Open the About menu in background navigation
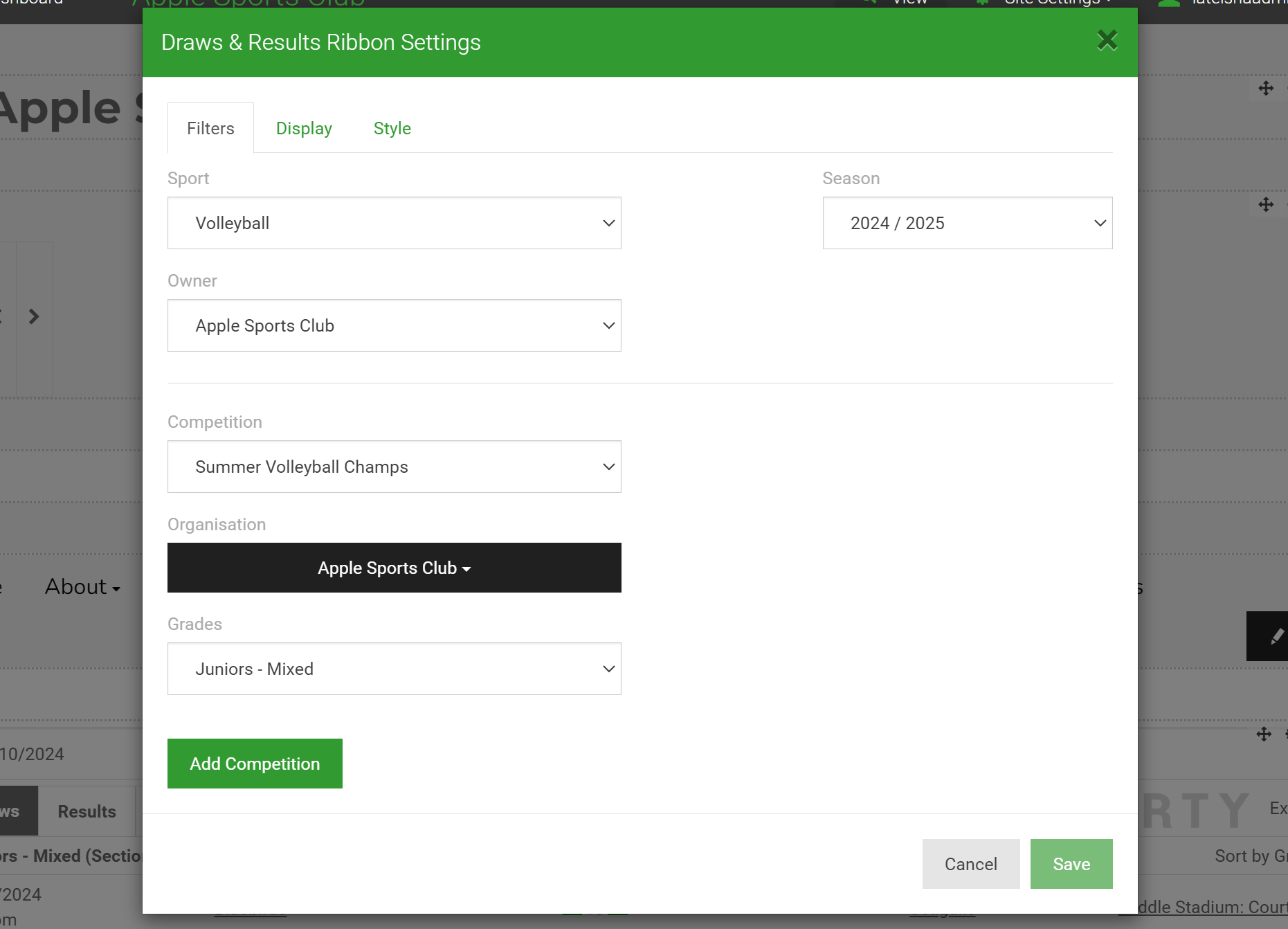The height and width of the screenshot is (929, 1288). [82, 587]
